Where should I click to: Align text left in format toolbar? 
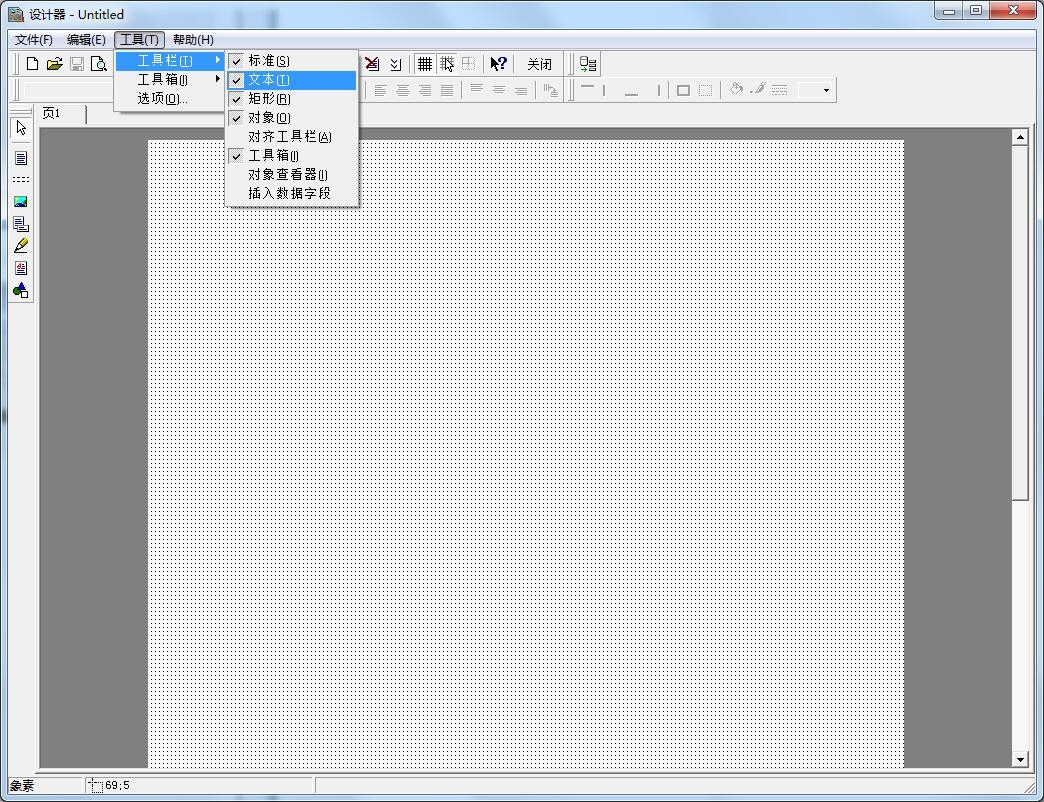tap(380, 90)
